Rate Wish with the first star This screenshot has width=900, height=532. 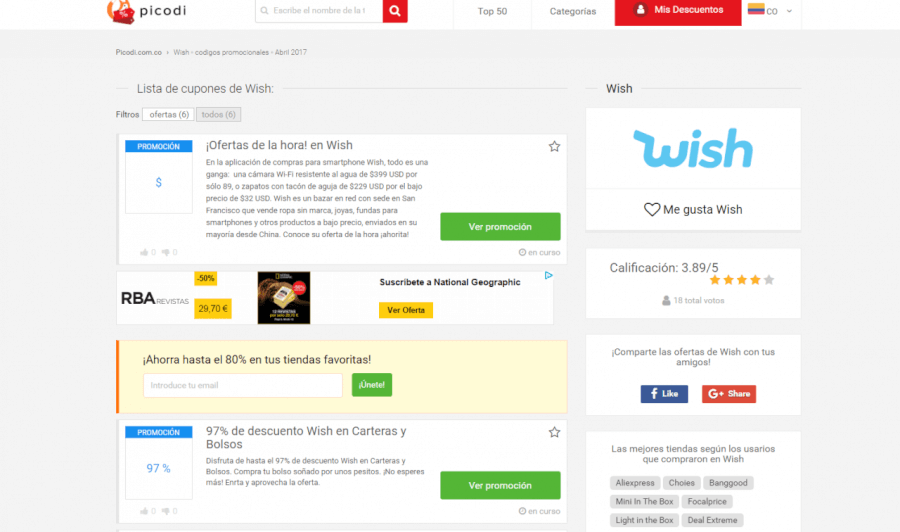(715, 280)
